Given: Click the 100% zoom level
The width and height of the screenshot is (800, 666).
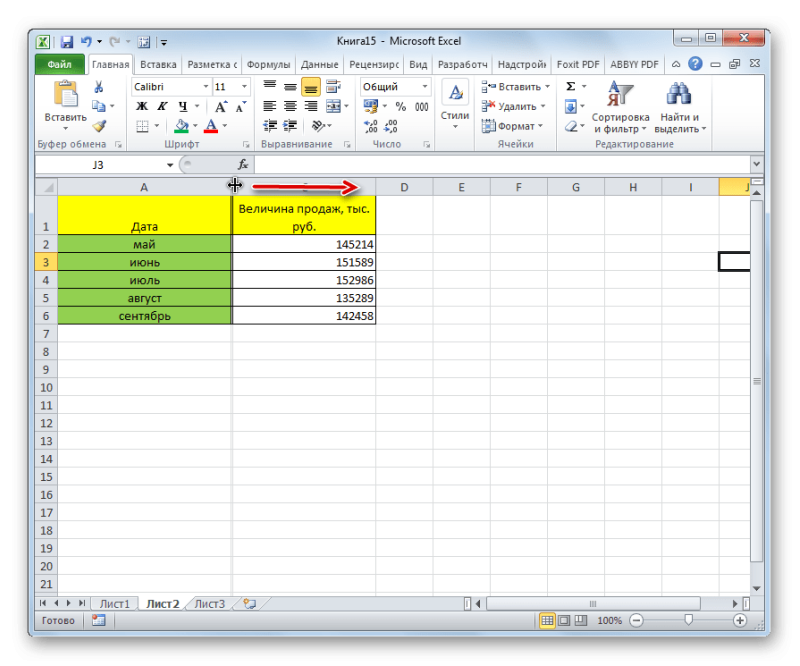Looking at the screenshot, I should [609, 621].
